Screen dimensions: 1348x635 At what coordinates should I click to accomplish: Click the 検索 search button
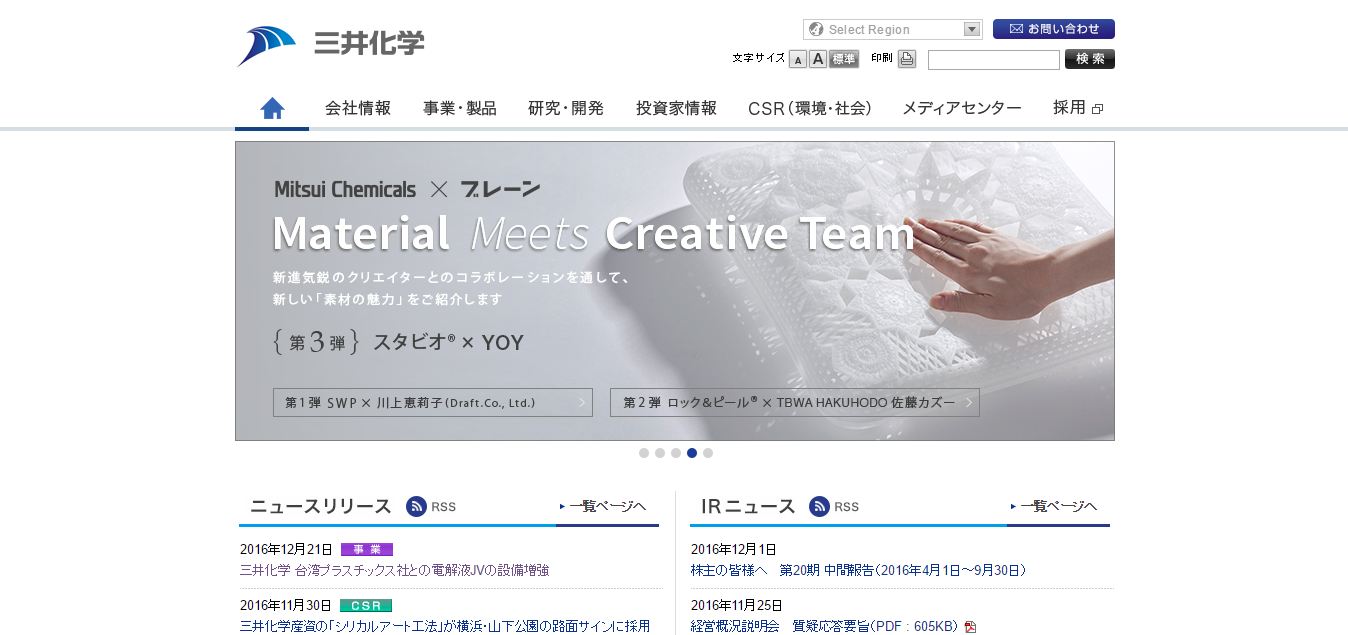point(1090,59)
